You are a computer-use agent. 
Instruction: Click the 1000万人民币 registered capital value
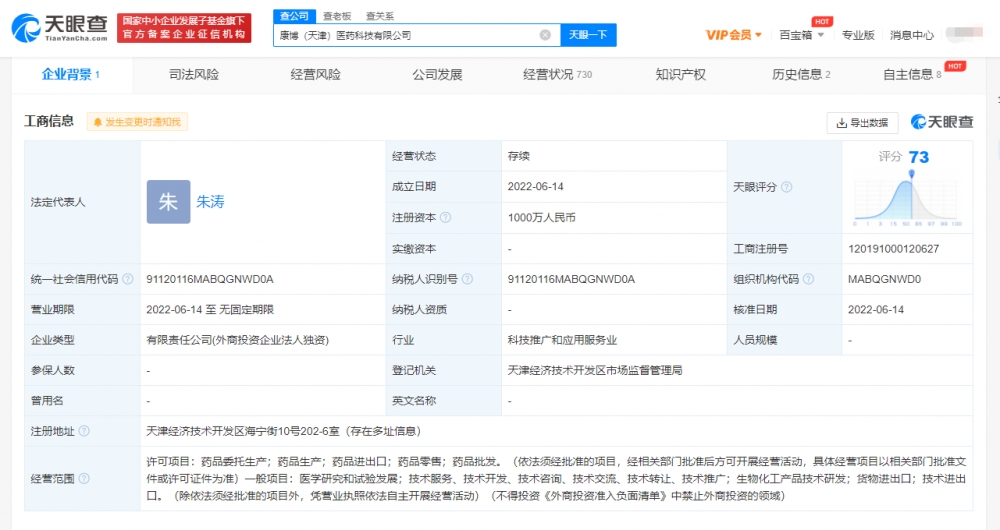pos(541,217)
